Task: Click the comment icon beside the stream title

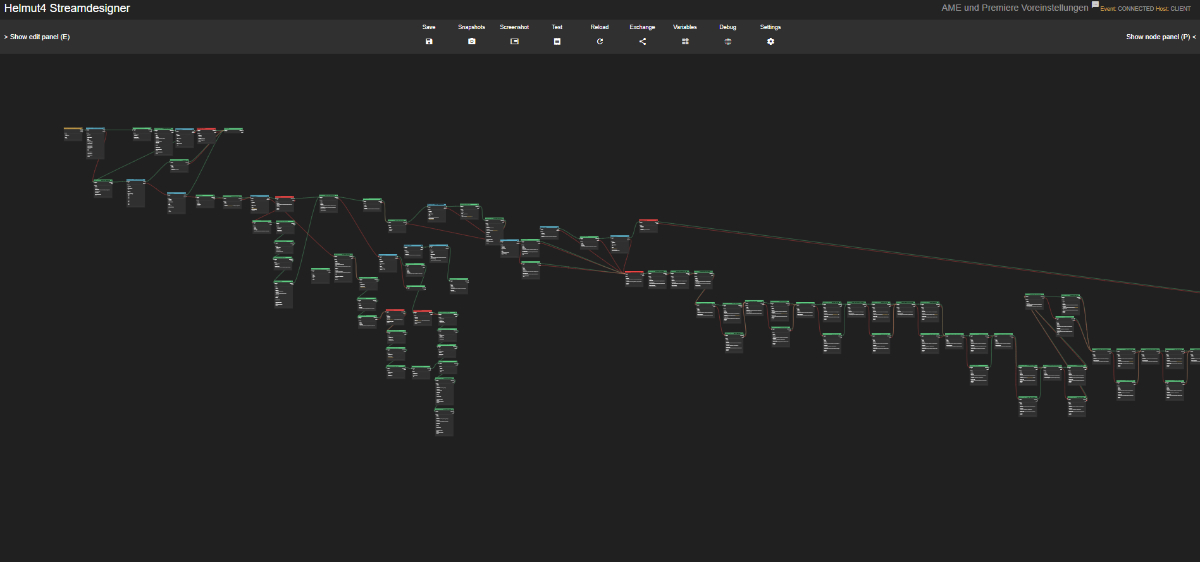Action: coord(1095,5)
